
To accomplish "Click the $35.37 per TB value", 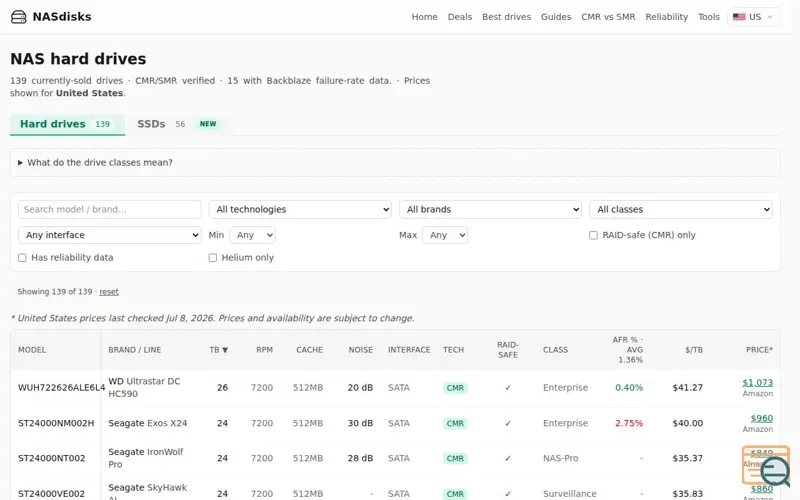I will 688,458.
